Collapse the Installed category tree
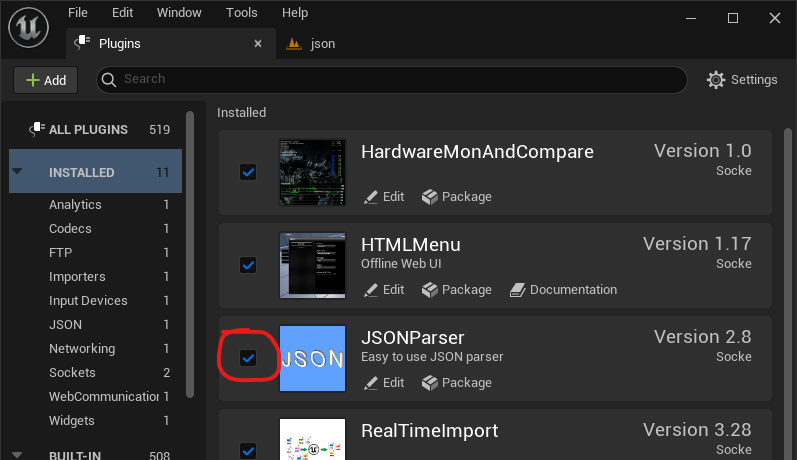797x460 pixels. coord(17,172)
